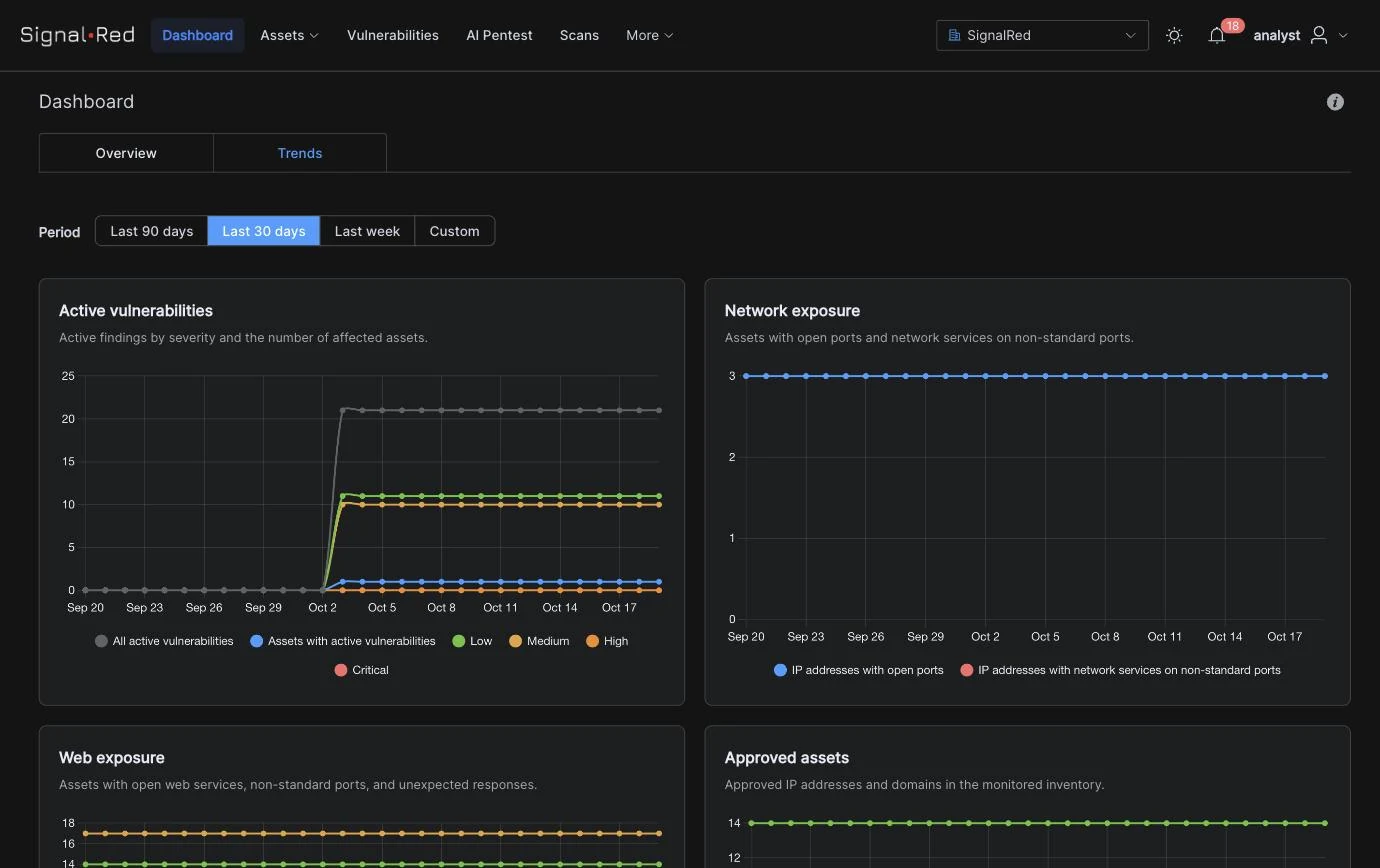Toggle the Low severity legend series
The width and height of the screenshot is (1380, 868).
(x=472, y=641)
